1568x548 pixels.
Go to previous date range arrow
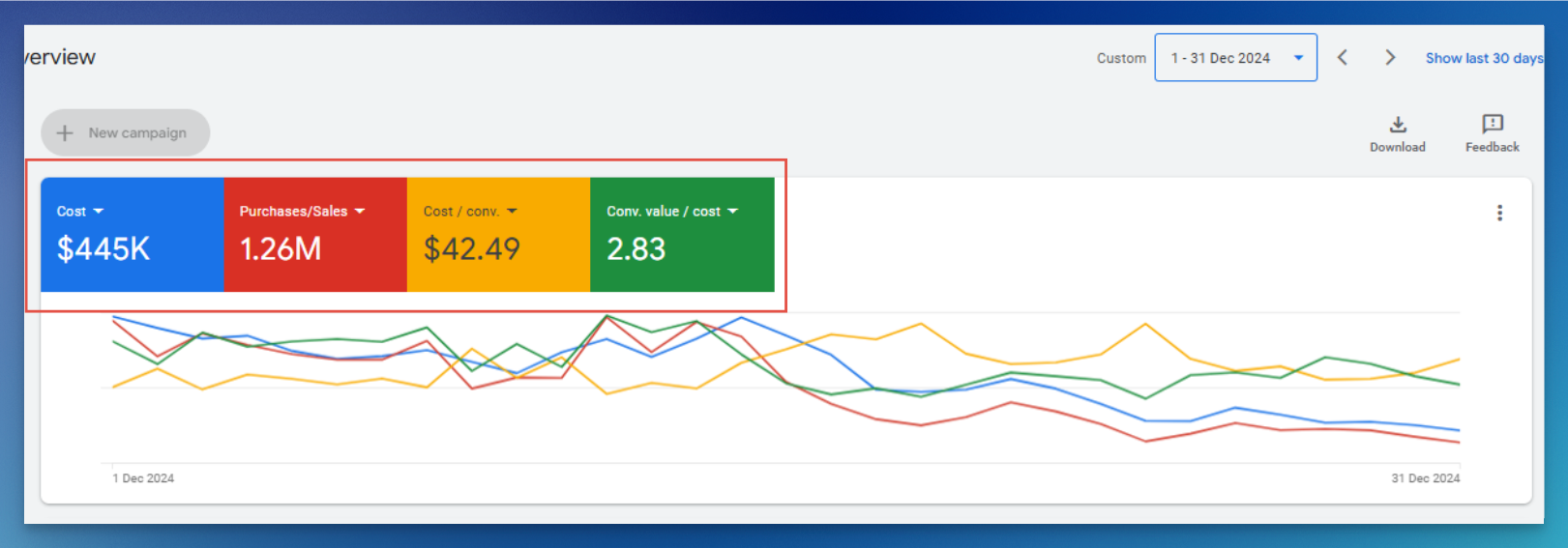click(1343, 58)
